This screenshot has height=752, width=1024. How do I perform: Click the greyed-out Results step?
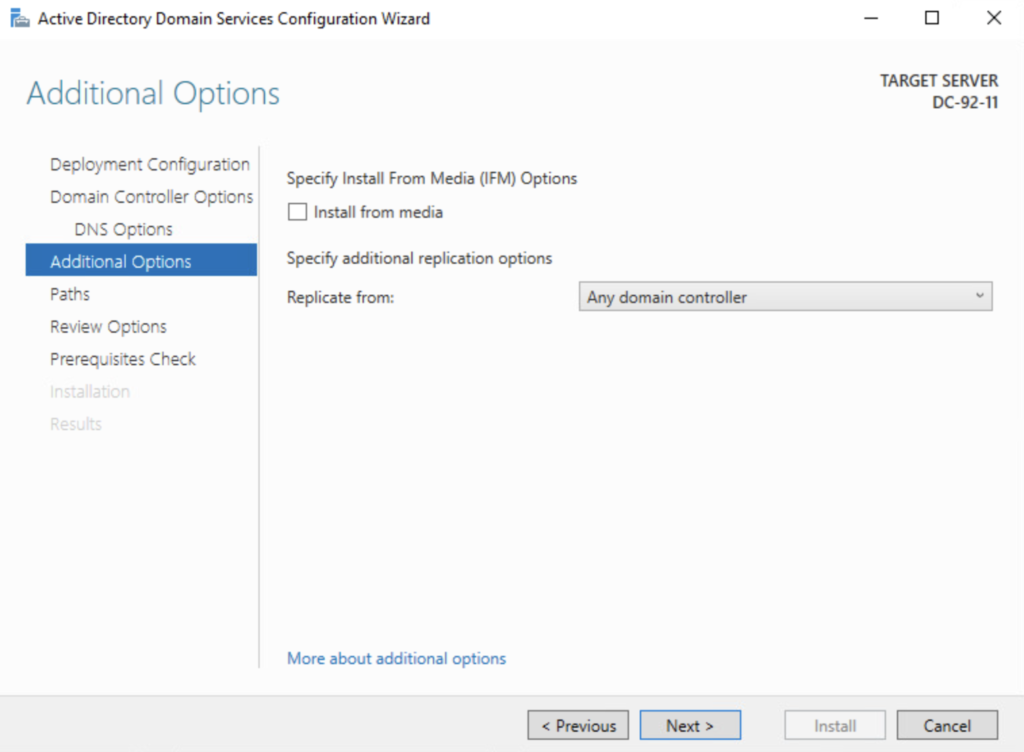pyautogui.click(x=76, y=424)
